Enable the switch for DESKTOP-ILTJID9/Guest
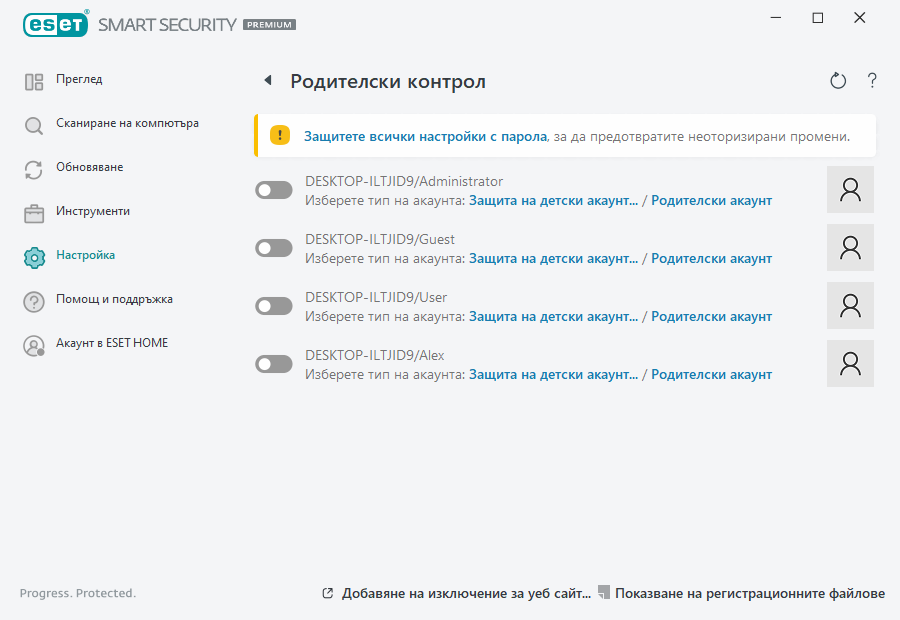The height and width of the screenshot is (620, 900). coord(273,247)
